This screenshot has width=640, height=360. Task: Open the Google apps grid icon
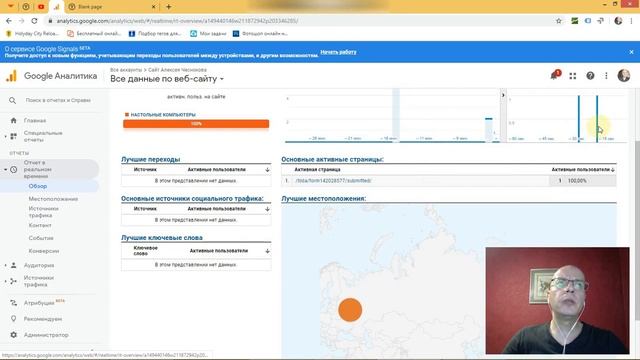[573, 76]
